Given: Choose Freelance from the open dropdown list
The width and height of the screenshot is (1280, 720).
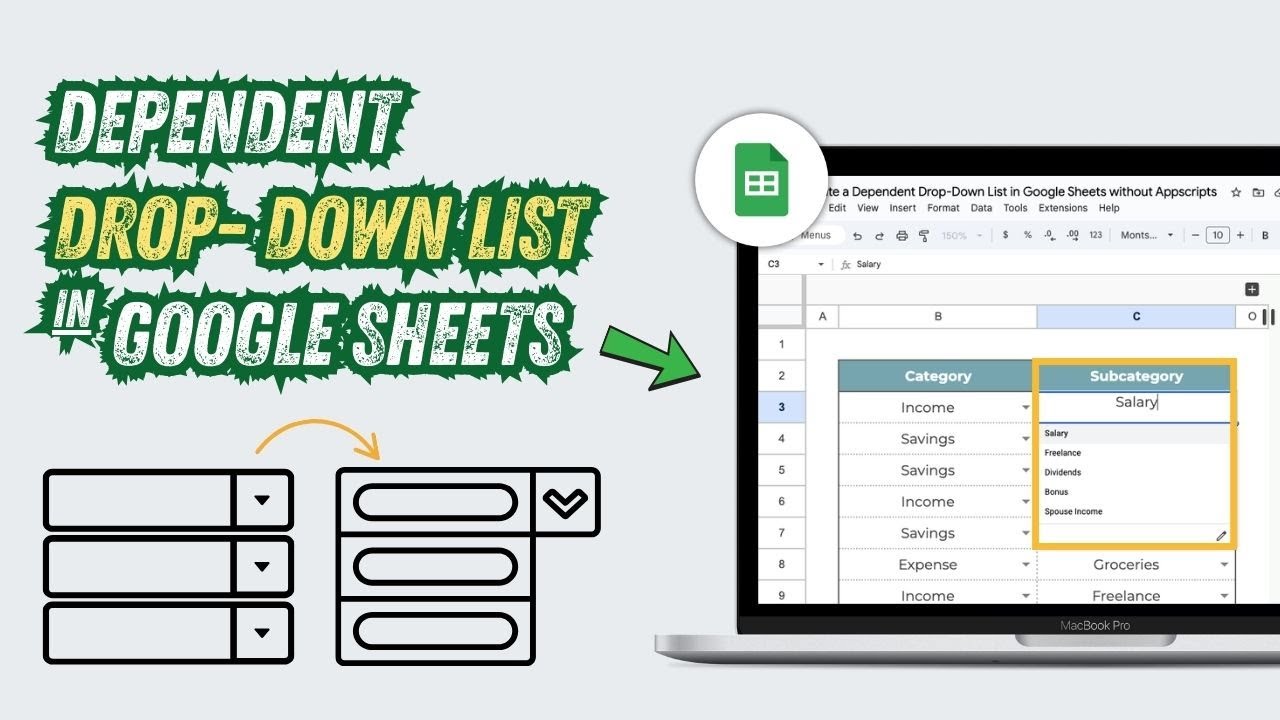Looking at the screenshot, I should click(x=1134, y=453).
